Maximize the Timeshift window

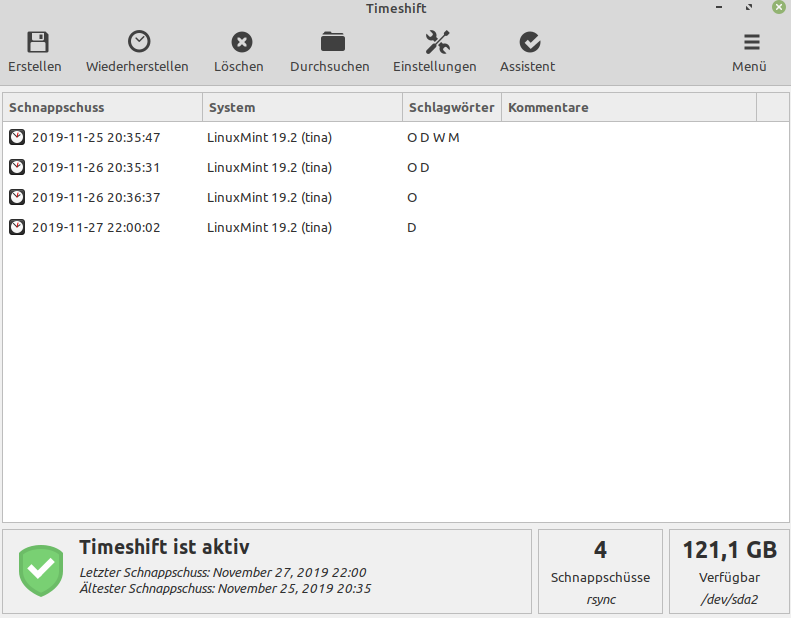[749, 7]
